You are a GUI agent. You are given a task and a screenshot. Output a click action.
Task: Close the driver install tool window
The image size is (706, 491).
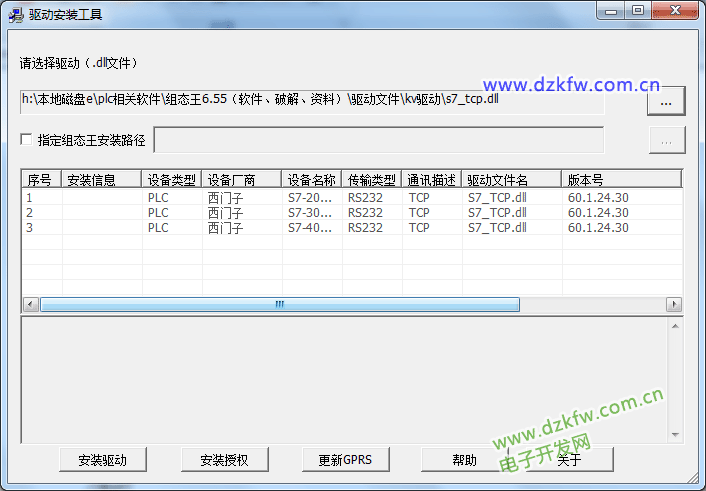675,10
